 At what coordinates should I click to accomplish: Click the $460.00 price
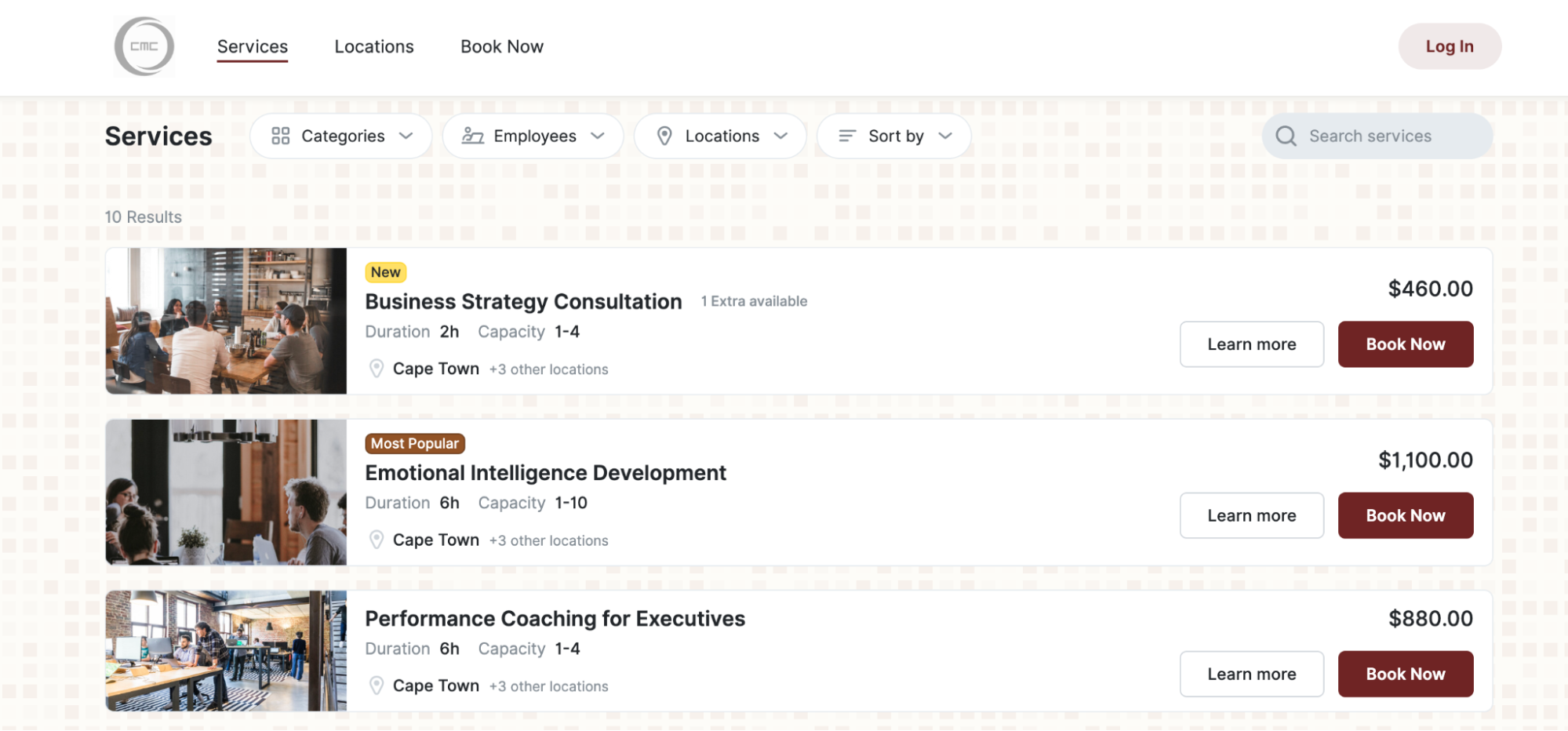[1431, 289]
